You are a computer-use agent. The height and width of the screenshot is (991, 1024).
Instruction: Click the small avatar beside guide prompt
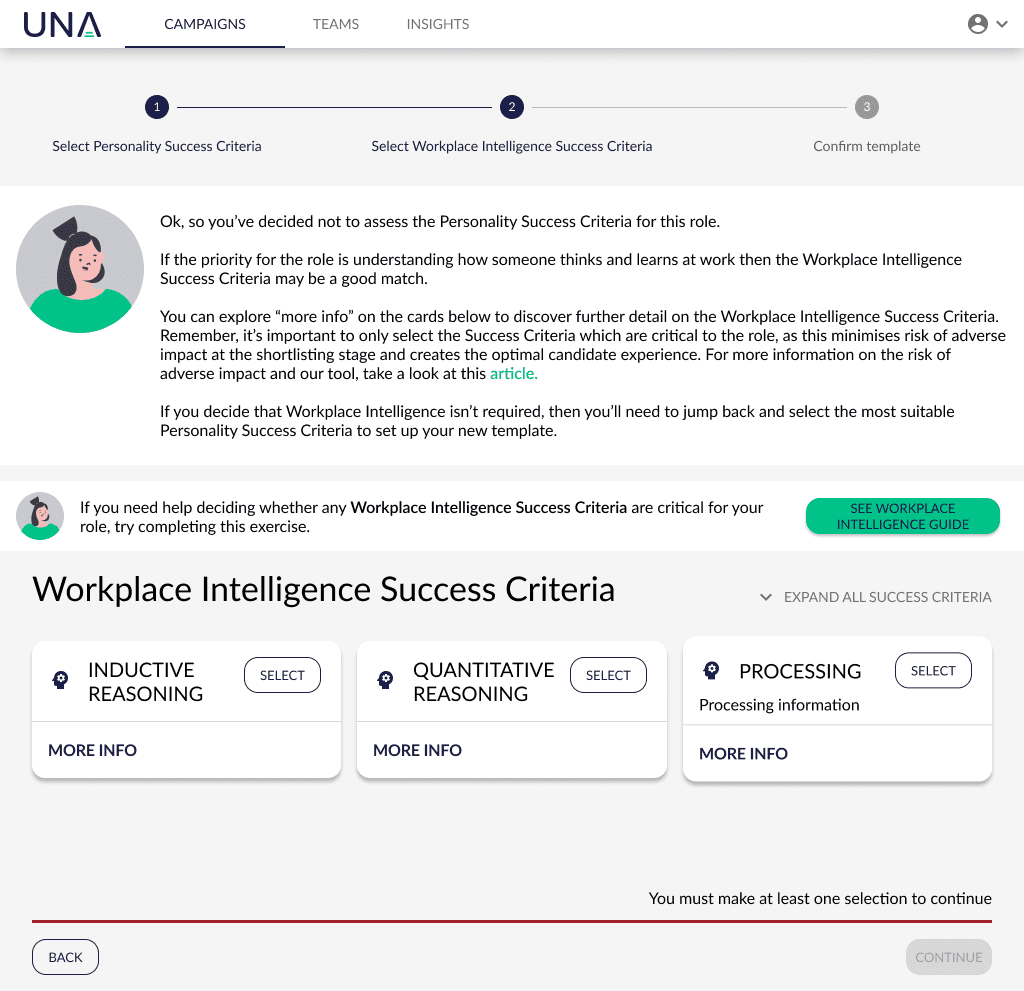pos(40,516)
